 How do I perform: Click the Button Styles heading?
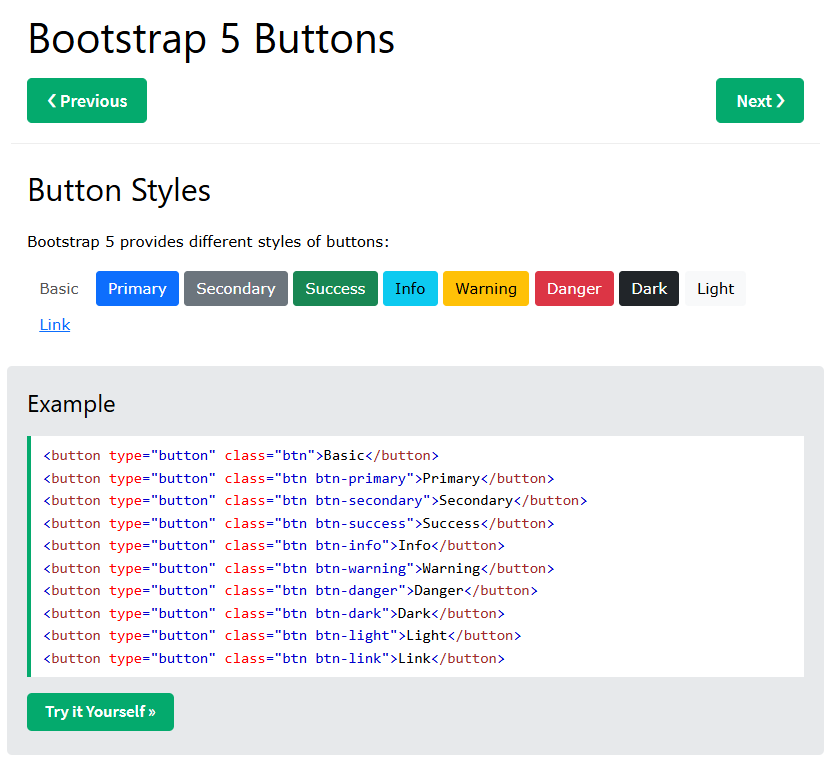coord(119,190)
